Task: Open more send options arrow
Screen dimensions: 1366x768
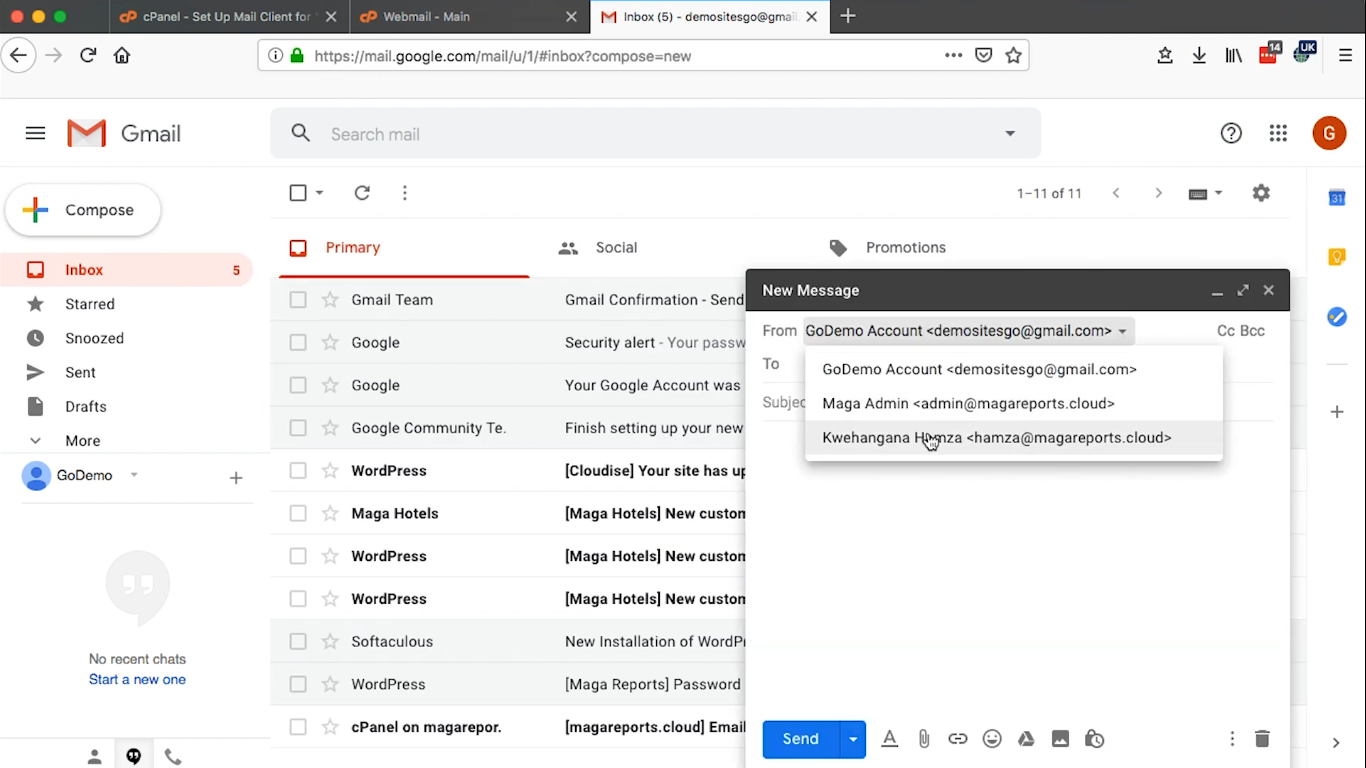Action: pos(853,739)
